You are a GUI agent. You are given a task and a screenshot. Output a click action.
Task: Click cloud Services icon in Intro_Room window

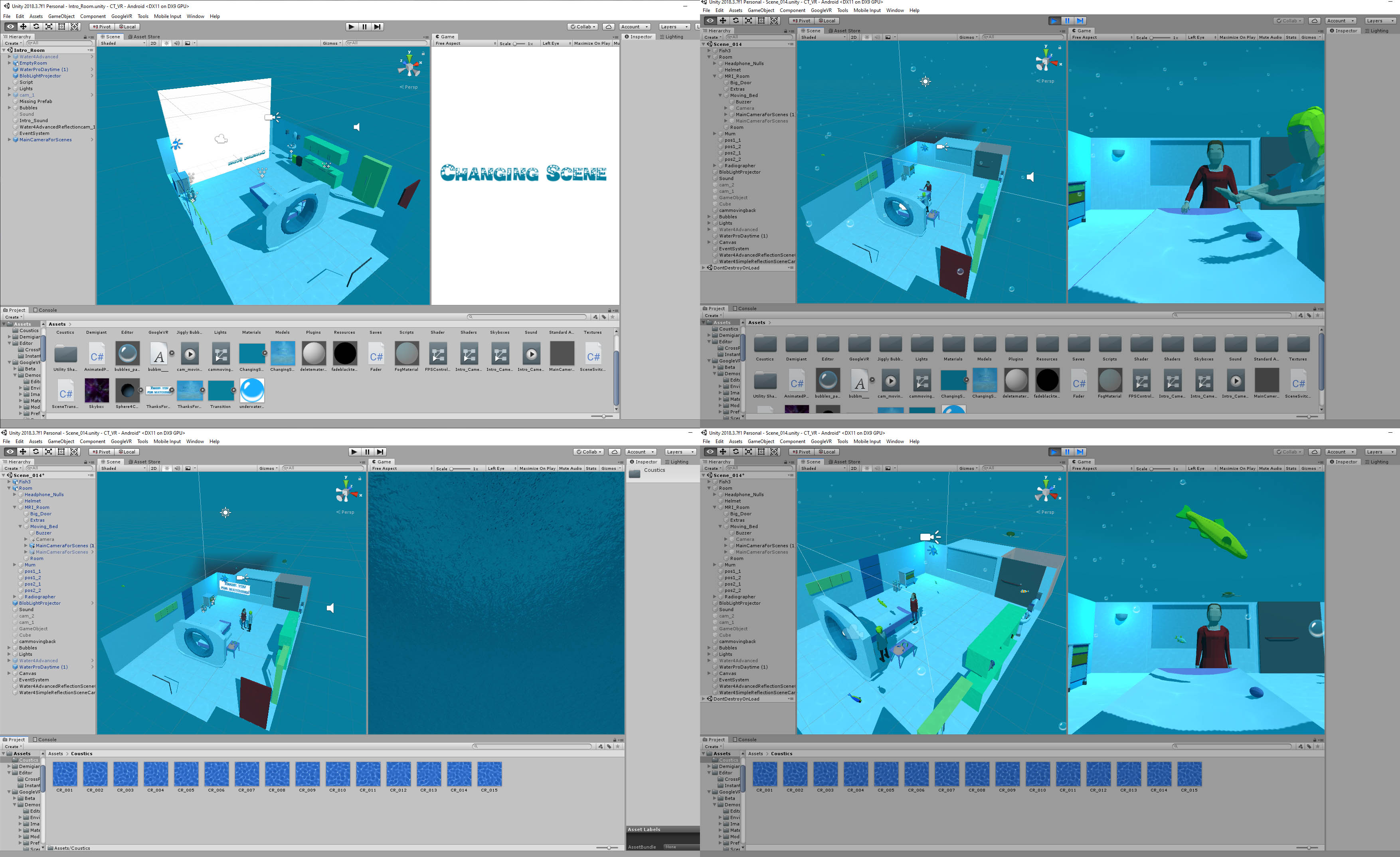click(609, 27)
